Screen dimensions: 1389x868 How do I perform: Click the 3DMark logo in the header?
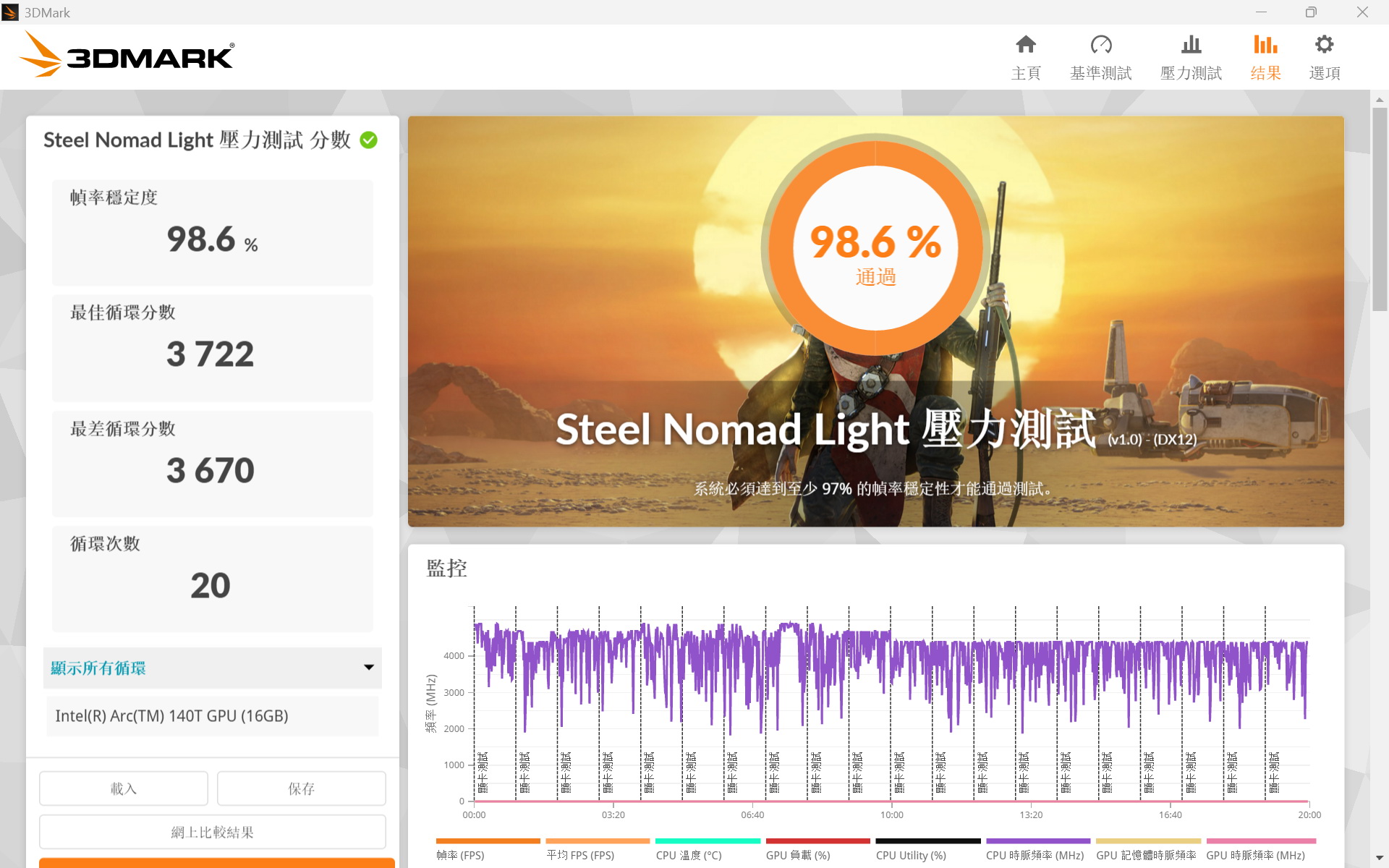127,54
